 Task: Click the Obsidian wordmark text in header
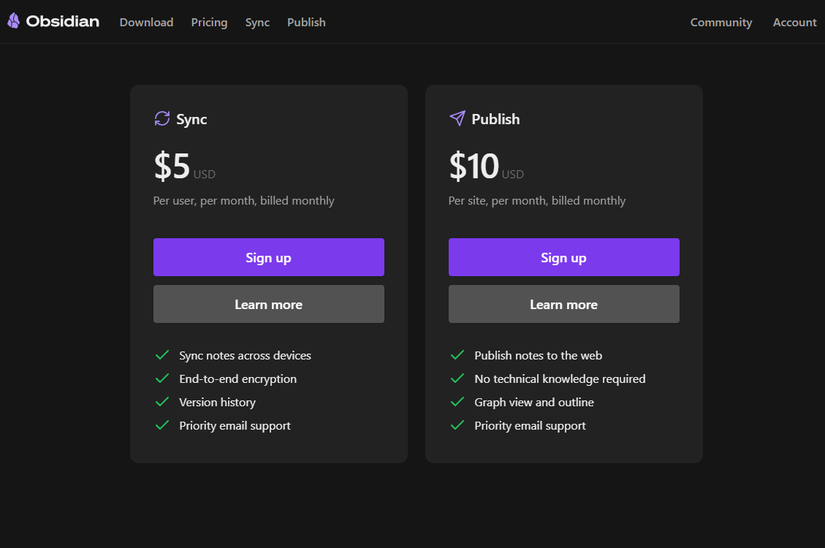[63, 21]
